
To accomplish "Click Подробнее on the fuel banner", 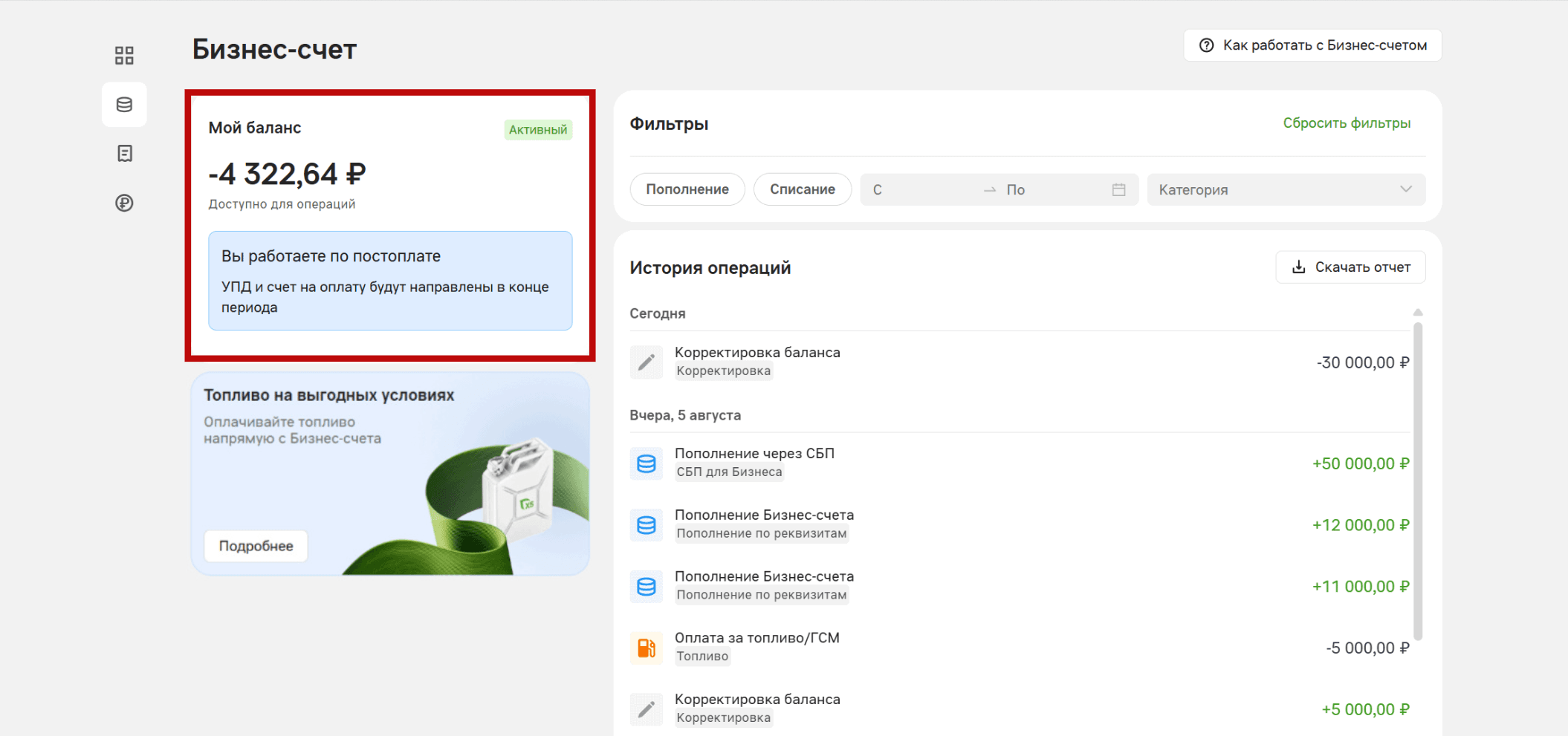I will tap(256, 546).
